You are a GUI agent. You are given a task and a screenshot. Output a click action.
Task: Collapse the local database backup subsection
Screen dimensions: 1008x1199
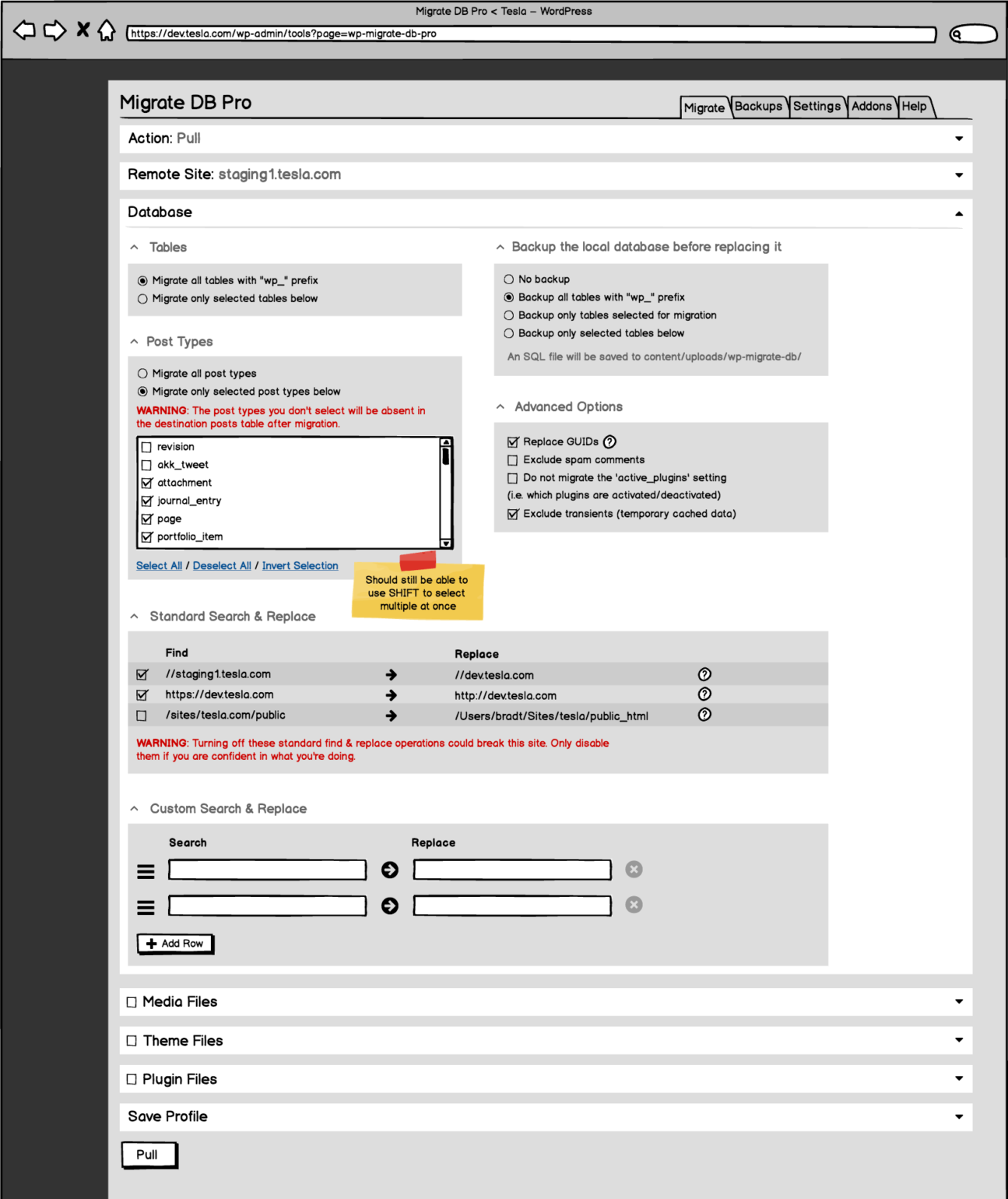point(500,247)
